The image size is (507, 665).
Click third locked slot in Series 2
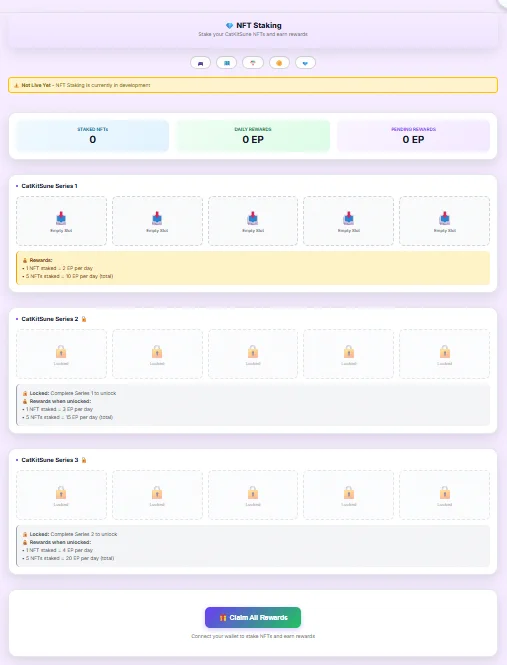point(253,354)
